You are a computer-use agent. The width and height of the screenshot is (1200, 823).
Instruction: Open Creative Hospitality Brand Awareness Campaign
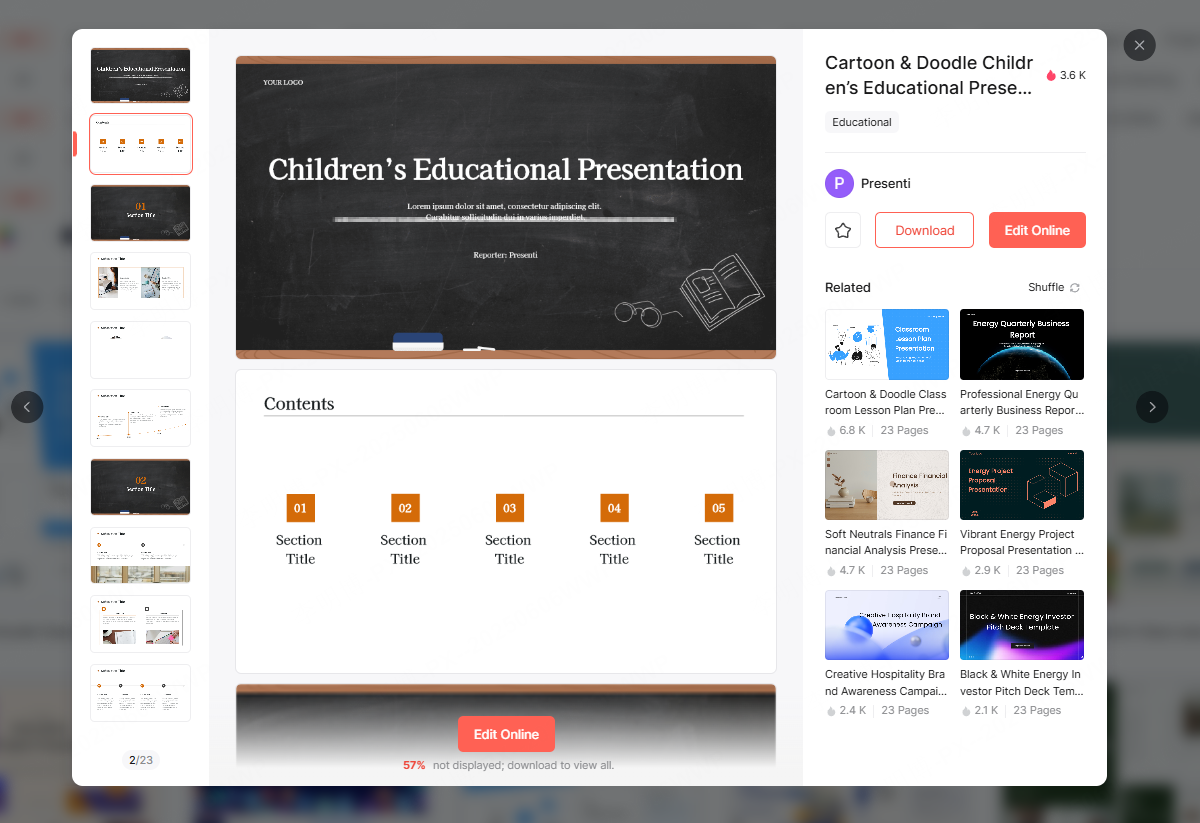(x=886, y=624)
